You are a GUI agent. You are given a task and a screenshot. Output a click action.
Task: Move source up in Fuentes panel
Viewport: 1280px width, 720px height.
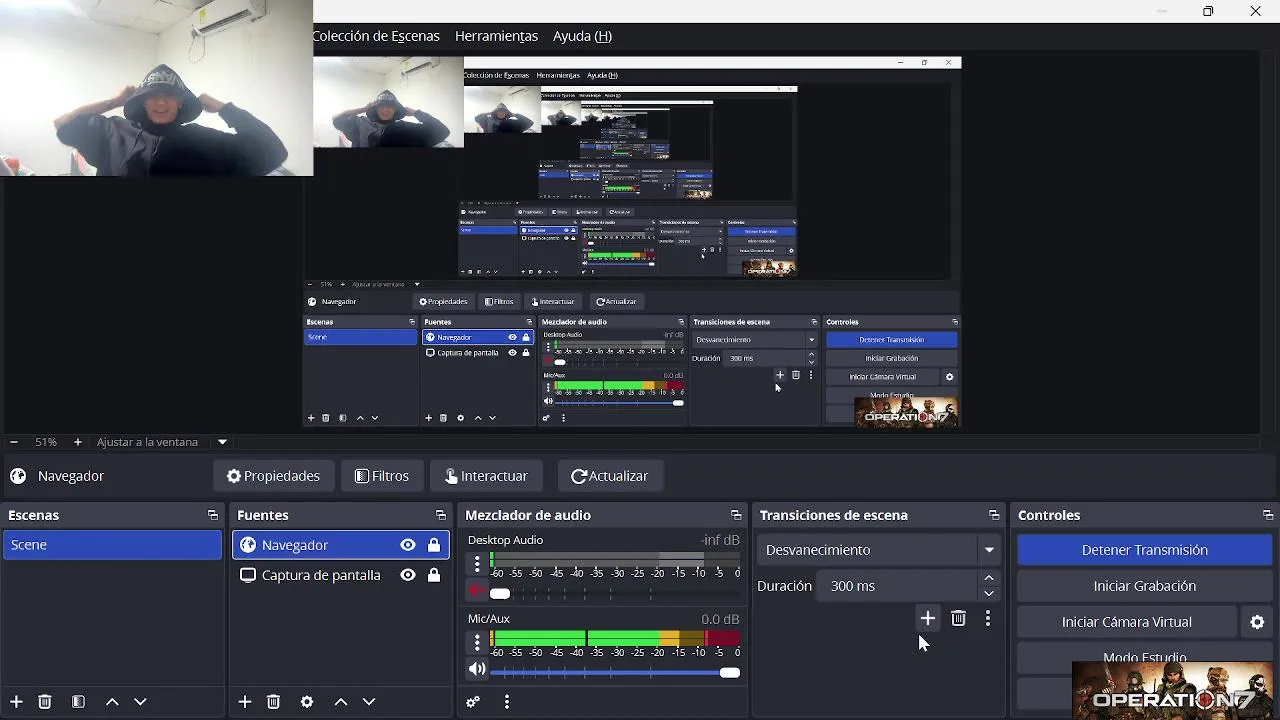pos(341,702)
